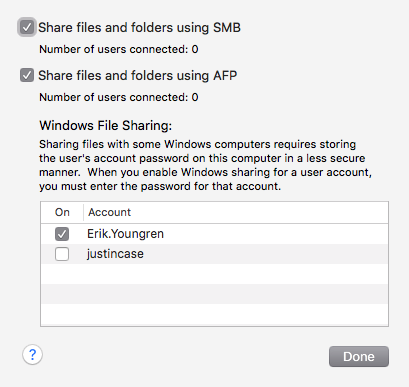Screen dimensions: 409x387
Task: Click the divider between On and Account headers
Action: point(83,212)
